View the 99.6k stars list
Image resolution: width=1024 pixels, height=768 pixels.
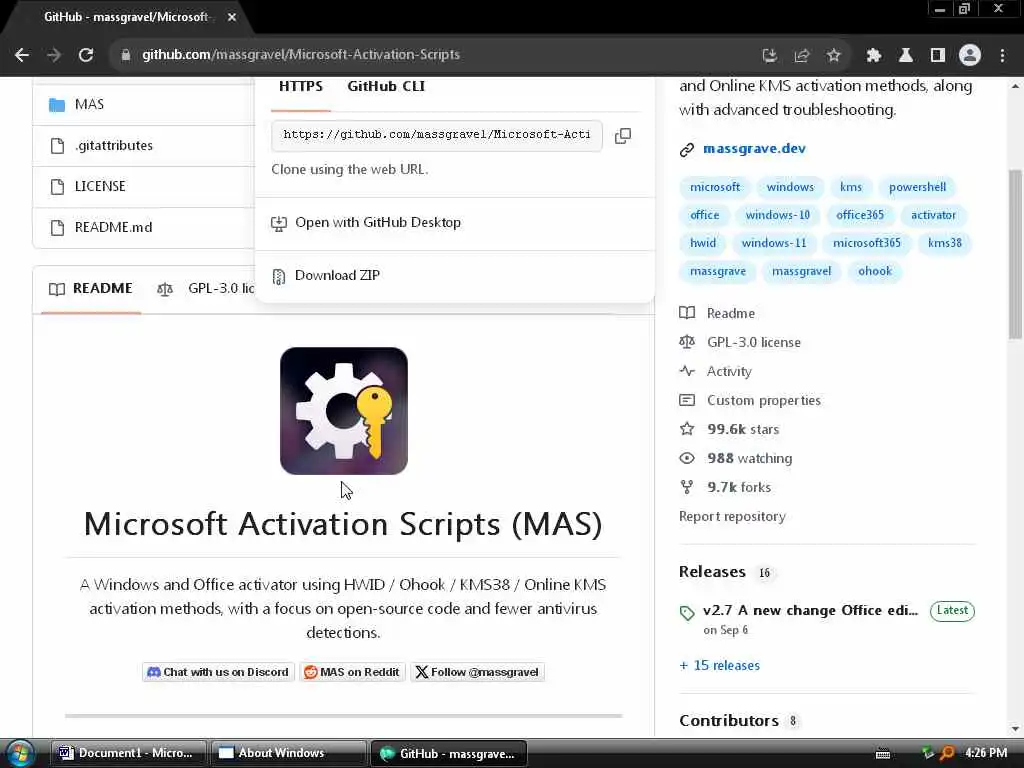pyautogui.click(x=729, y=430)
